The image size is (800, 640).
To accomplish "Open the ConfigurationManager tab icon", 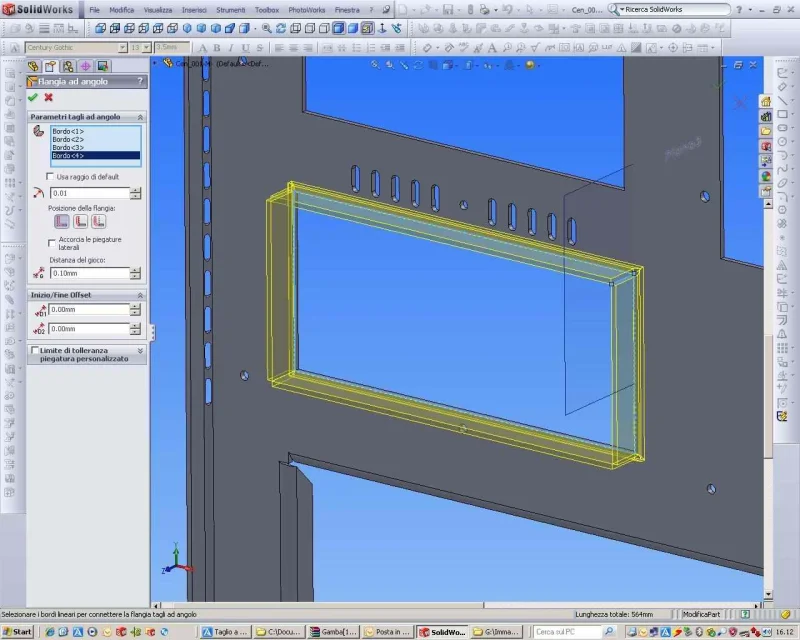I will [x=67, y=66].
